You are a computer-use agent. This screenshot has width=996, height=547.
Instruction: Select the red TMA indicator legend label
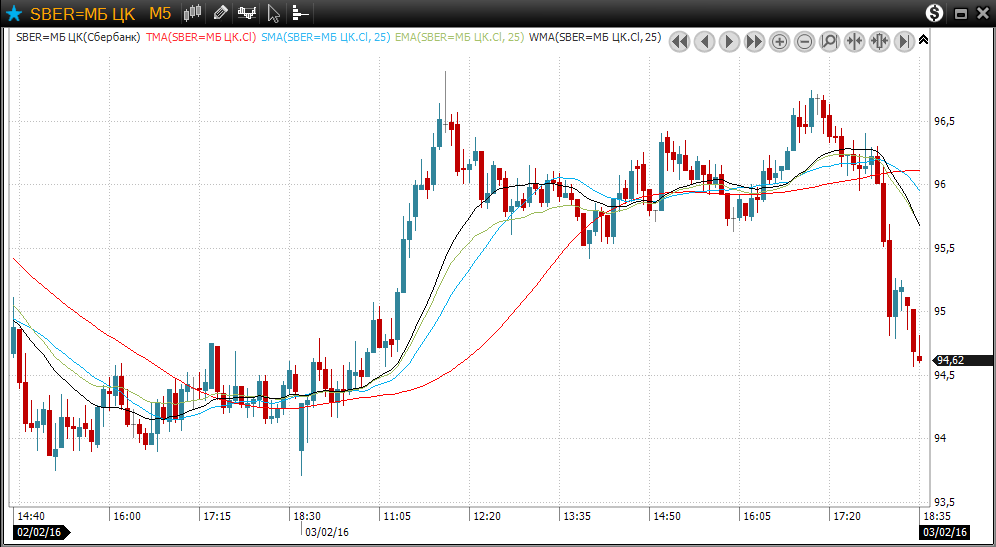point(201,37)
